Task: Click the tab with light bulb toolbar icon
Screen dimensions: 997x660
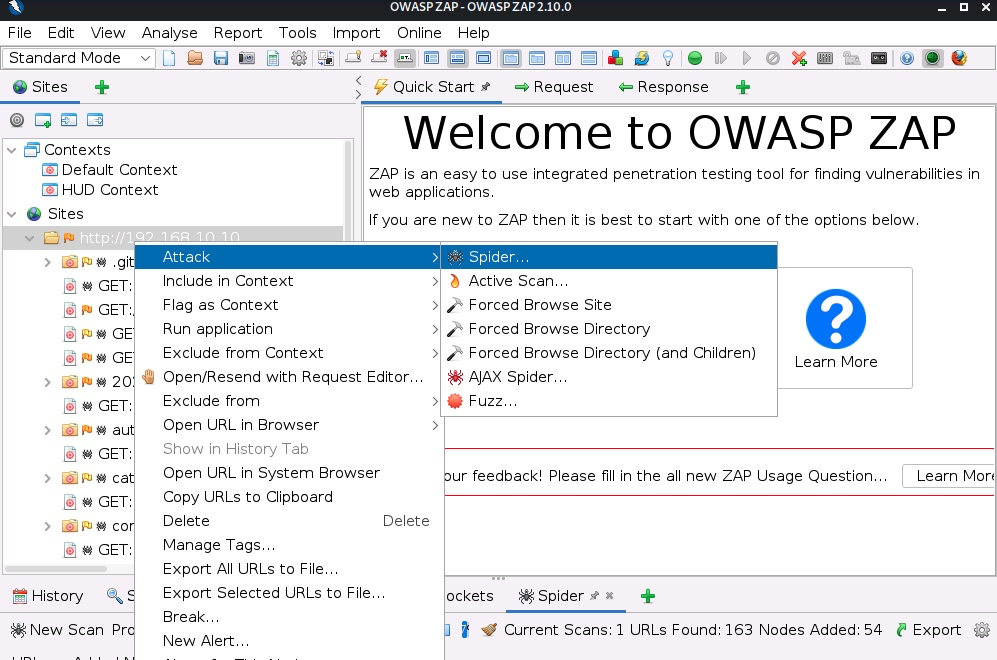Action: 353,58
